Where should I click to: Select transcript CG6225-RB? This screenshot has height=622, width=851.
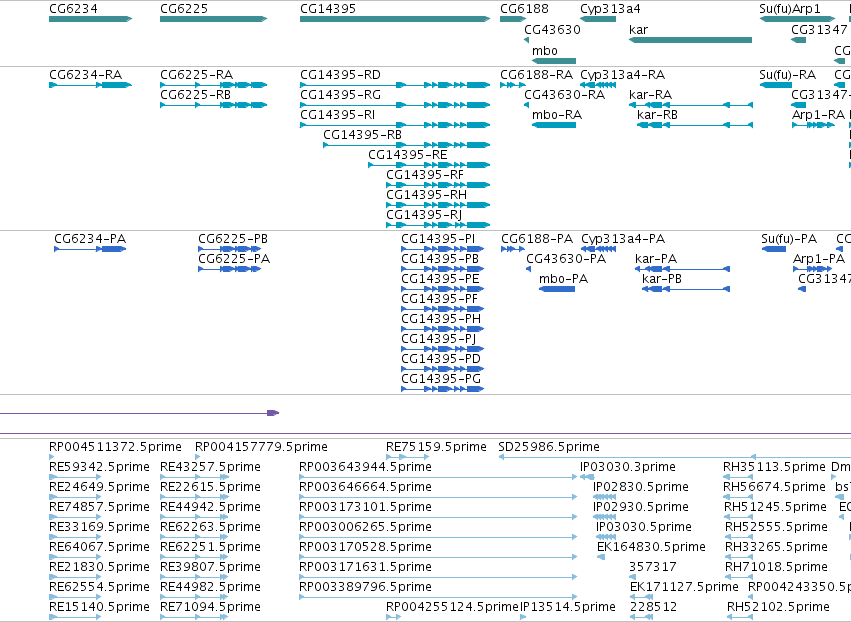pyautogui.click(x=195, y=94)
